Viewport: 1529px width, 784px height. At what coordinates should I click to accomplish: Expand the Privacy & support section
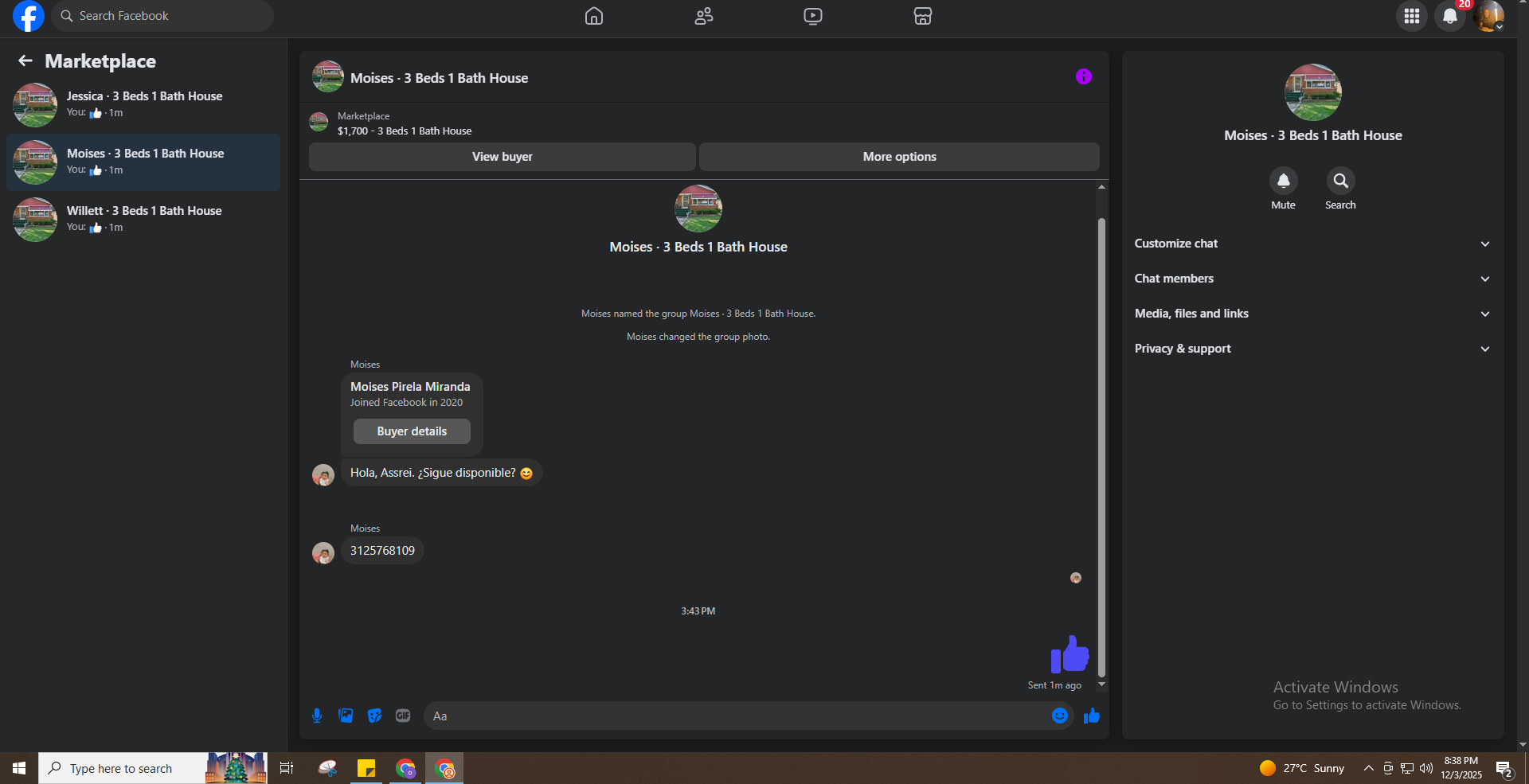(1312, 349)
